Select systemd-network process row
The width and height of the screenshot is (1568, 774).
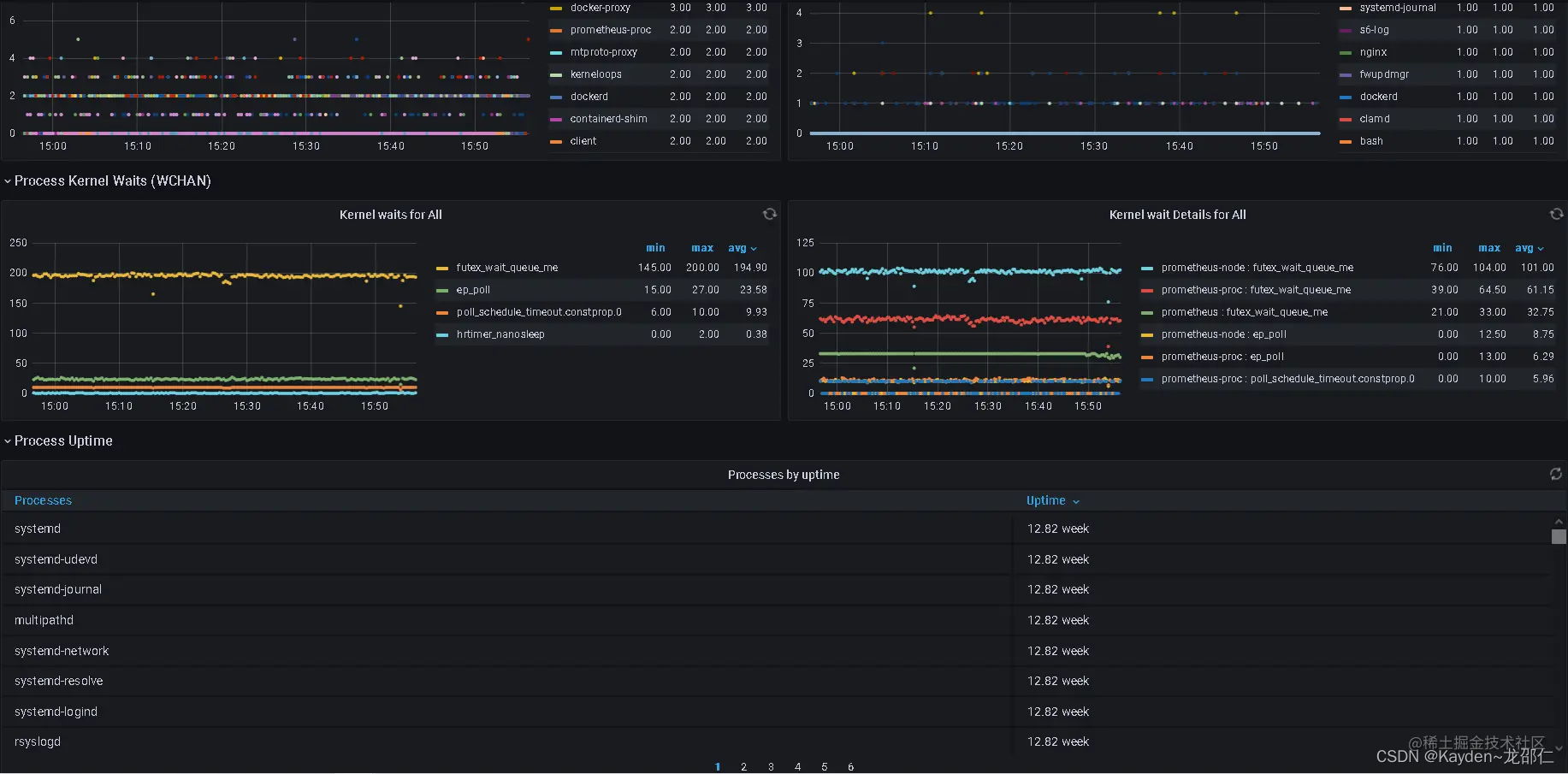777,651
